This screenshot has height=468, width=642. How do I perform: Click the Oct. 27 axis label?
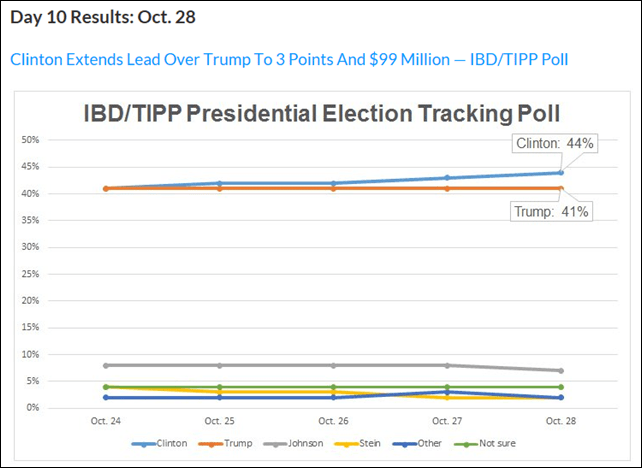pyautogui.click(x=446, y=421)
